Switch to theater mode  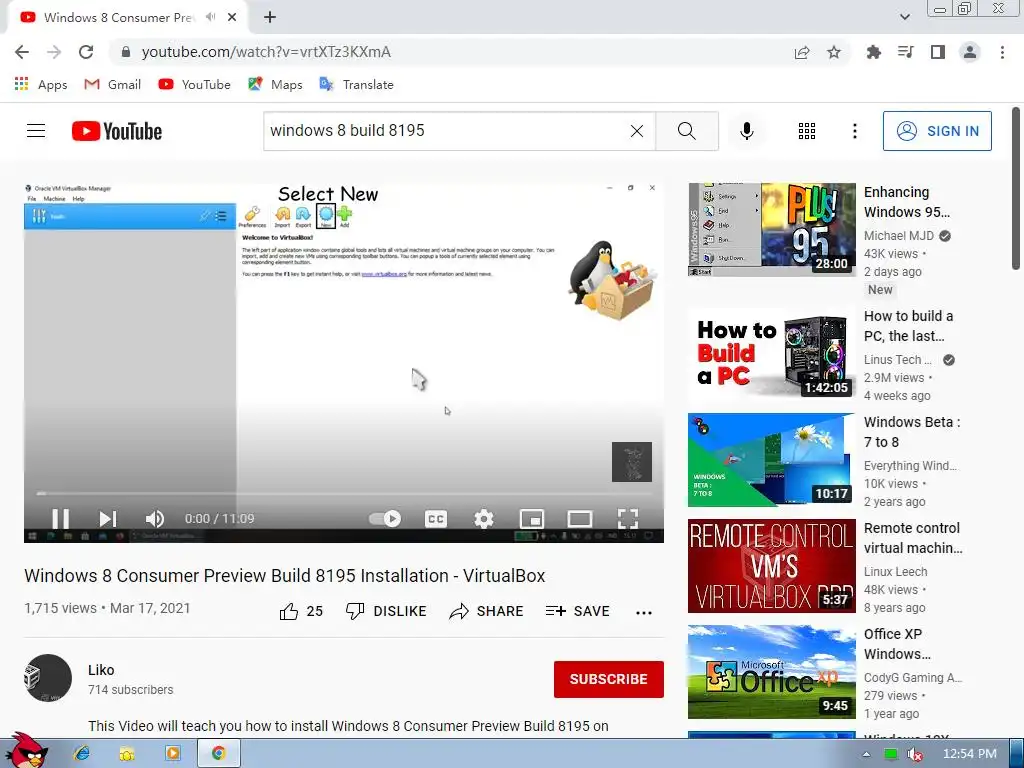579,519
